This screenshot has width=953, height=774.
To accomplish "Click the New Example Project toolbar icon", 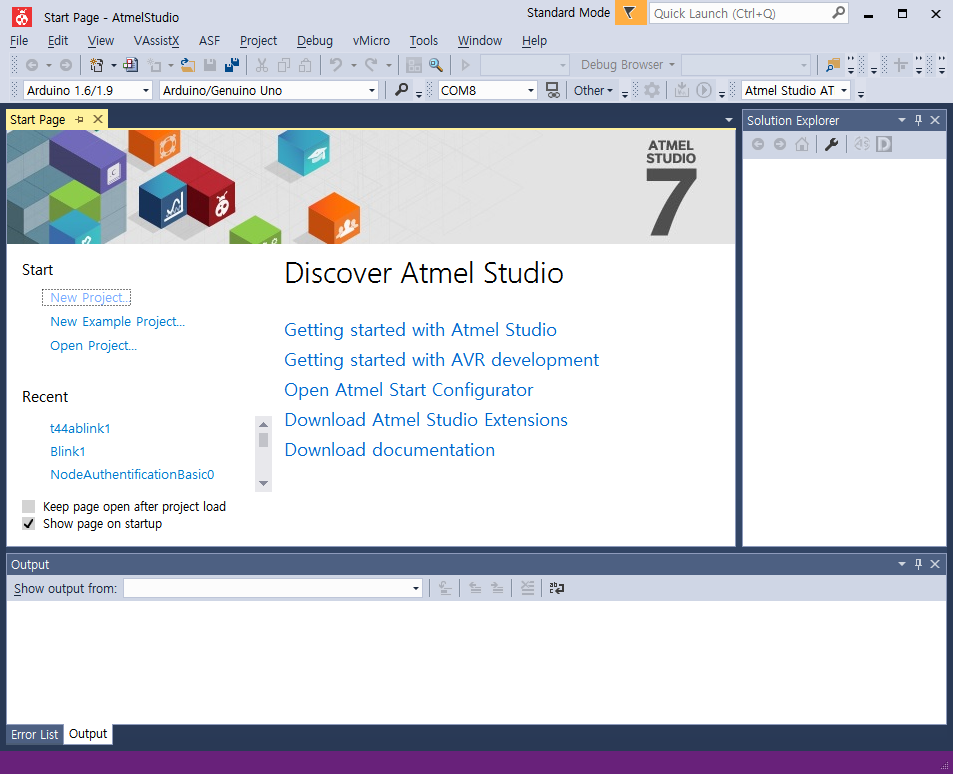I will coord(131,65).
